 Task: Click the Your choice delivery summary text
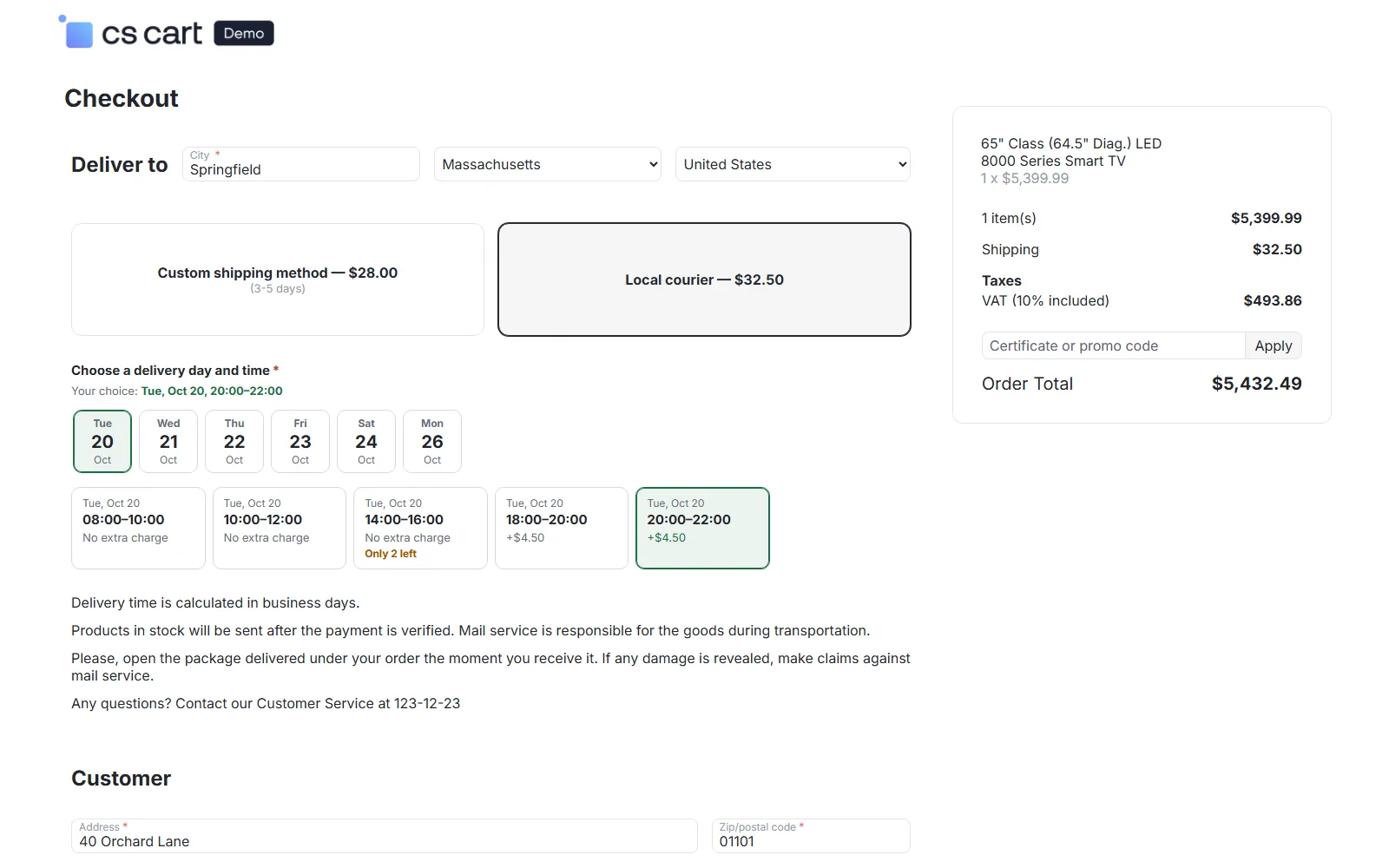pos(177,391)
